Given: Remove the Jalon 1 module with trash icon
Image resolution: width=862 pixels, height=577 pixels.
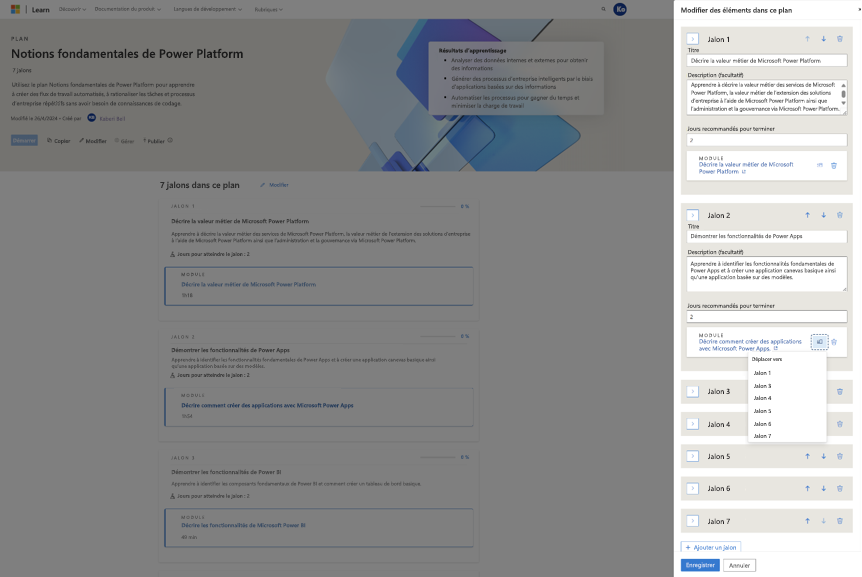Looking at the screenshot, I should coord(834,165).
